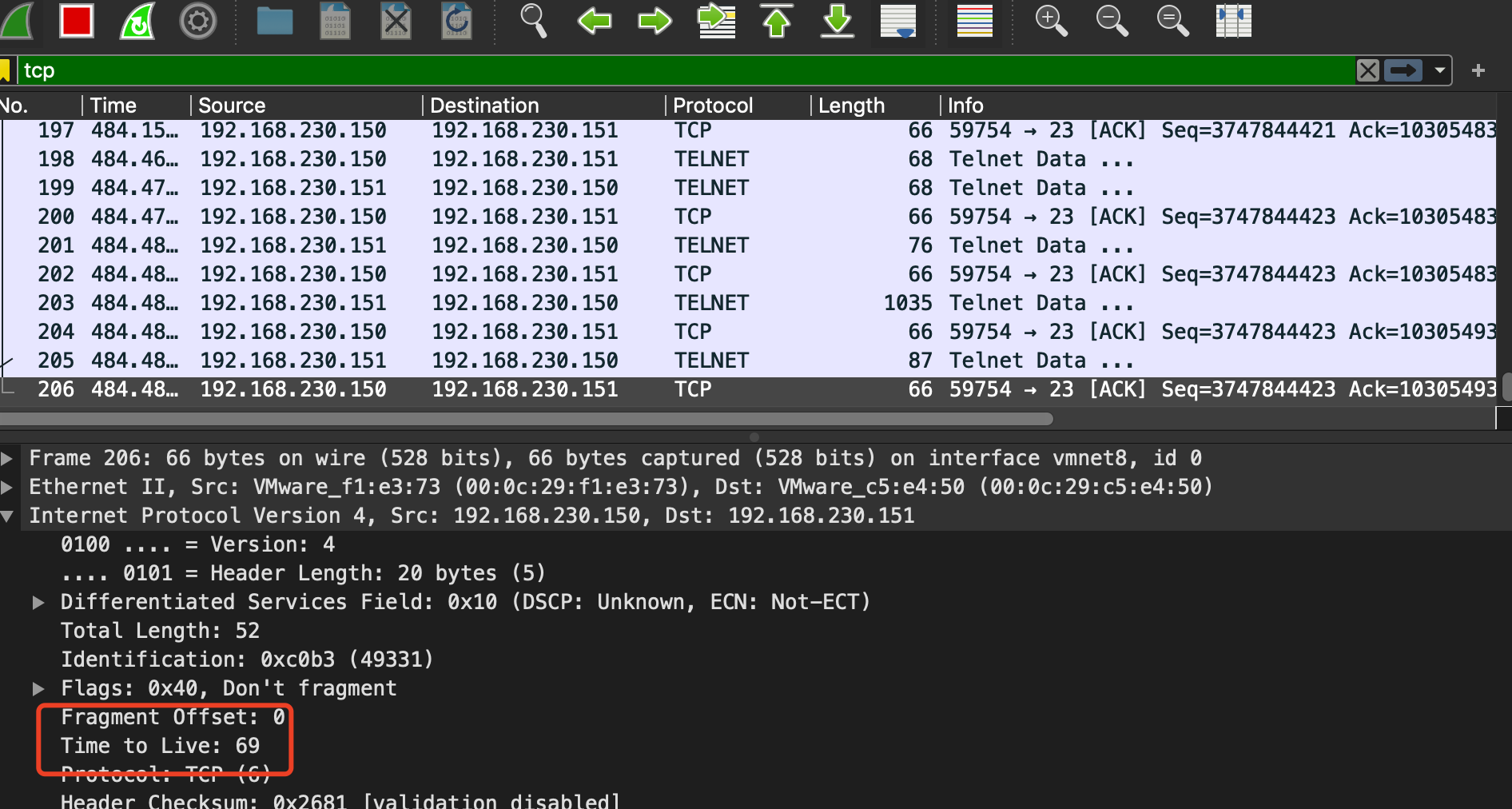Select packet 206 row
Viewport: 1512px width, 809px height.
(x=748, y=389)
